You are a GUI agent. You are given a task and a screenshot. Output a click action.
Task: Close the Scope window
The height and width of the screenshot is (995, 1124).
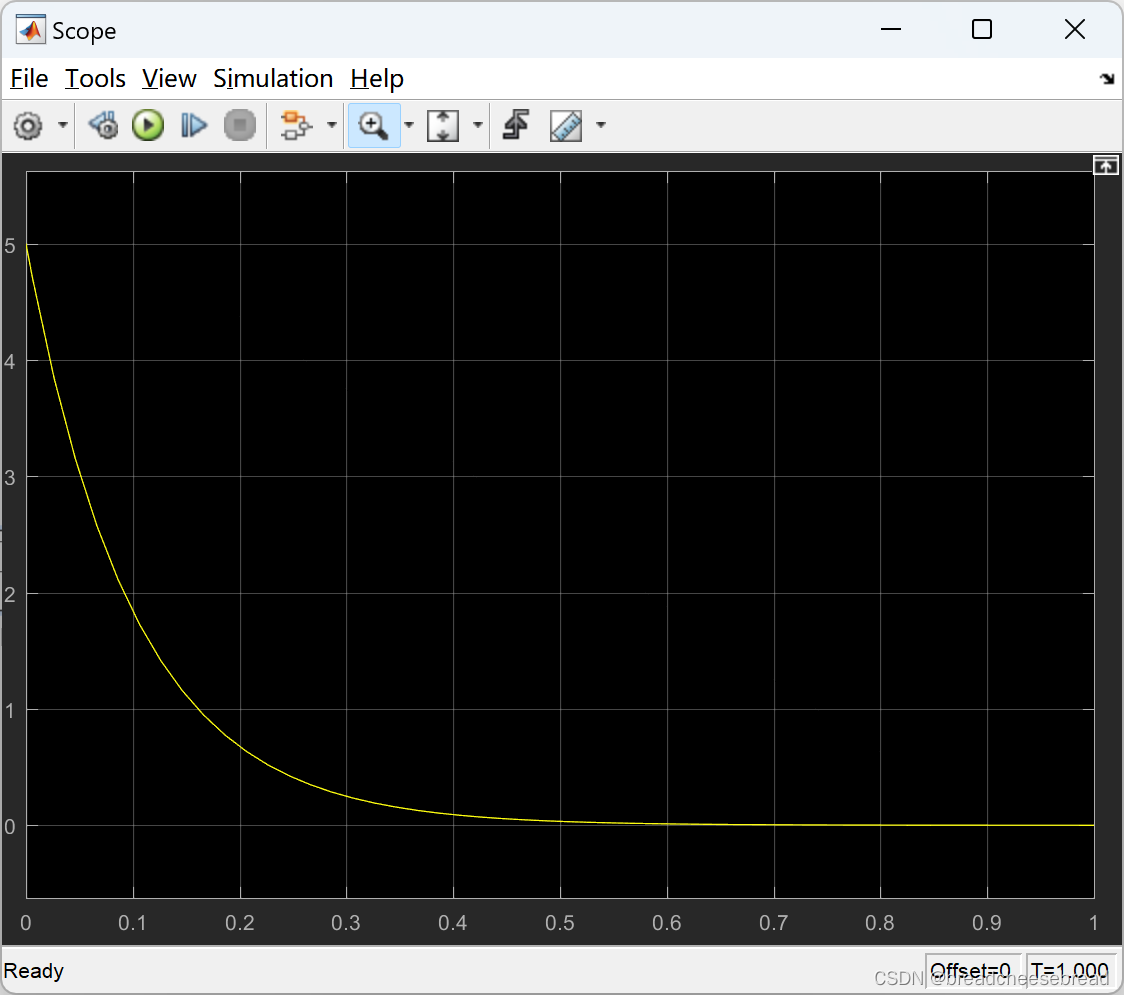pyautogui.click(x=1075, y=29)
